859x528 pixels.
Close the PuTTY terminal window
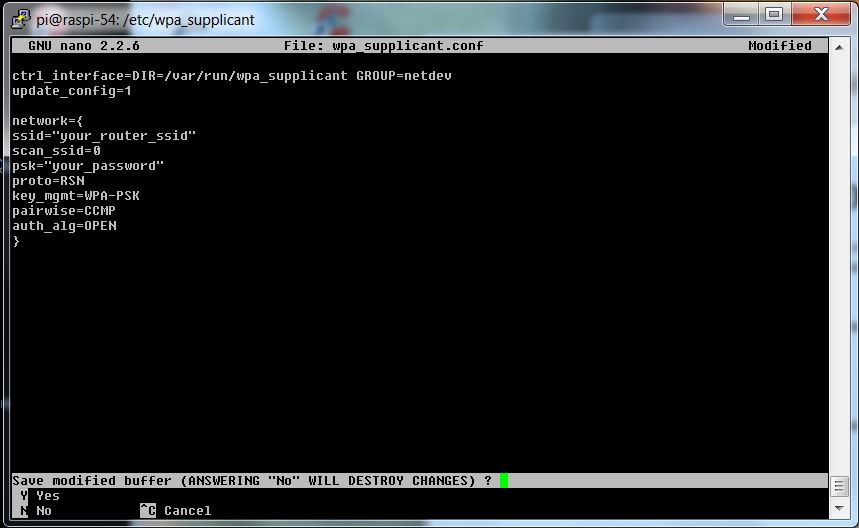[821, 14]
